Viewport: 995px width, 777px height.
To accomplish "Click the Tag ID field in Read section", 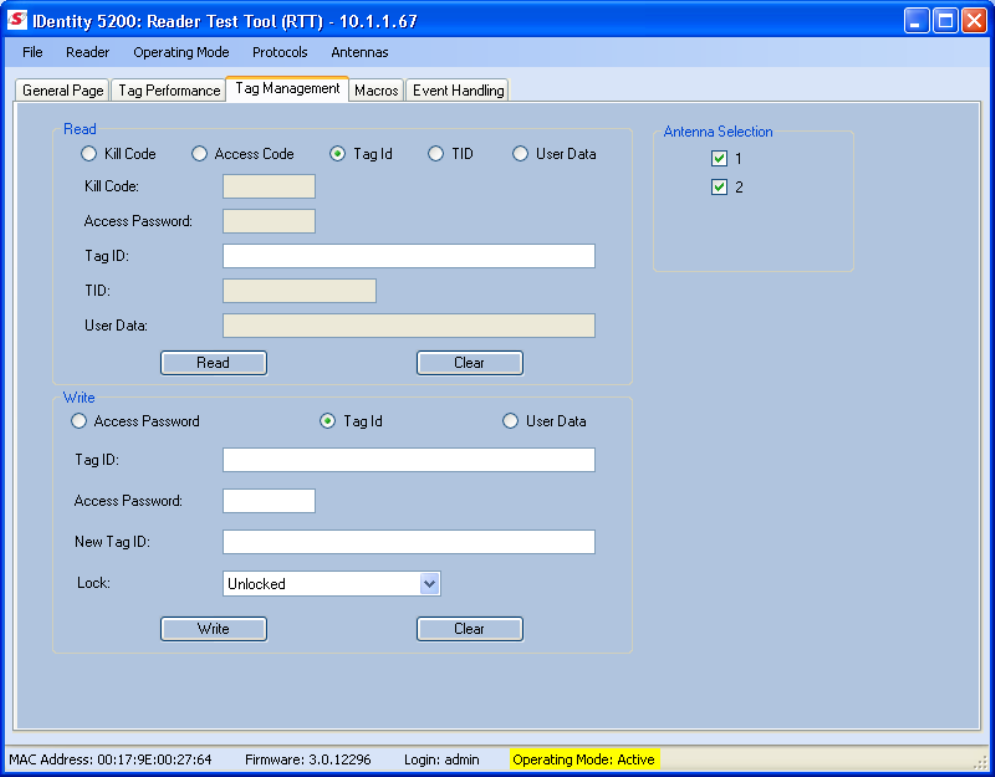I will (409, 256).
